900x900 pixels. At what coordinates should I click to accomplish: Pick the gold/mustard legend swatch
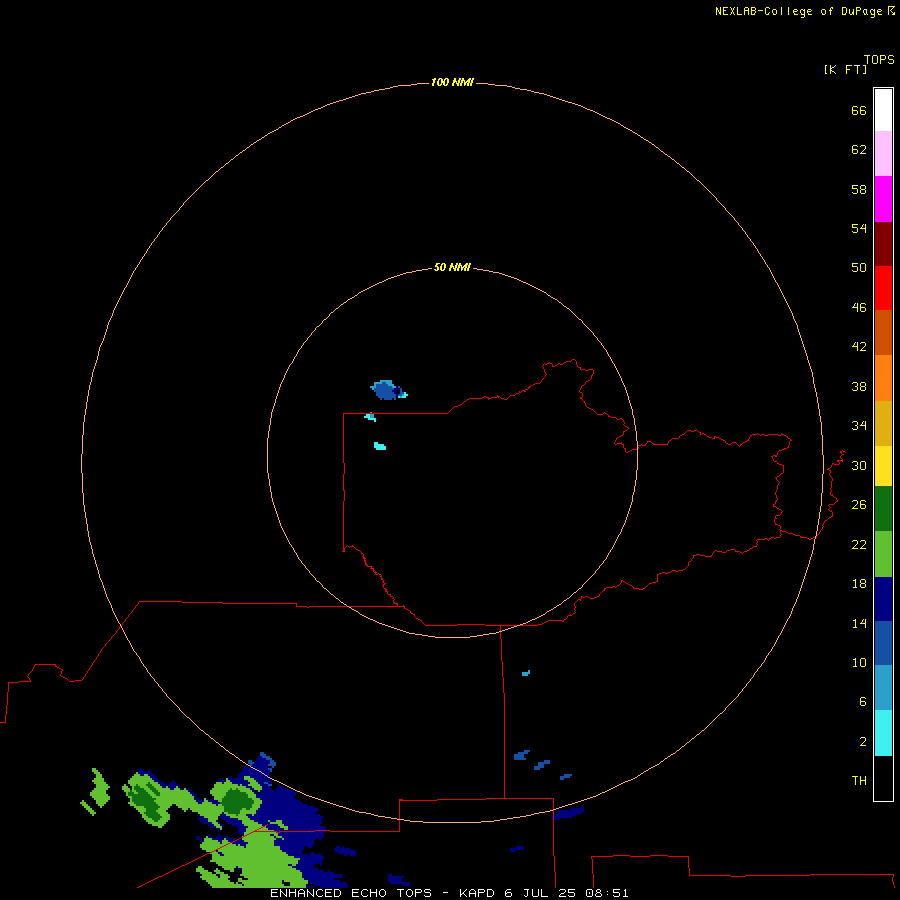pyautogui.click(x=883, y=423)
